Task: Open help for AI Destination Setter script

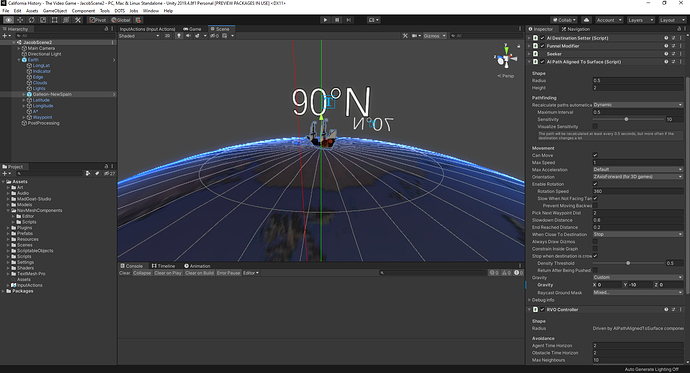Action: pyautogui.click(x=666, y=38)
